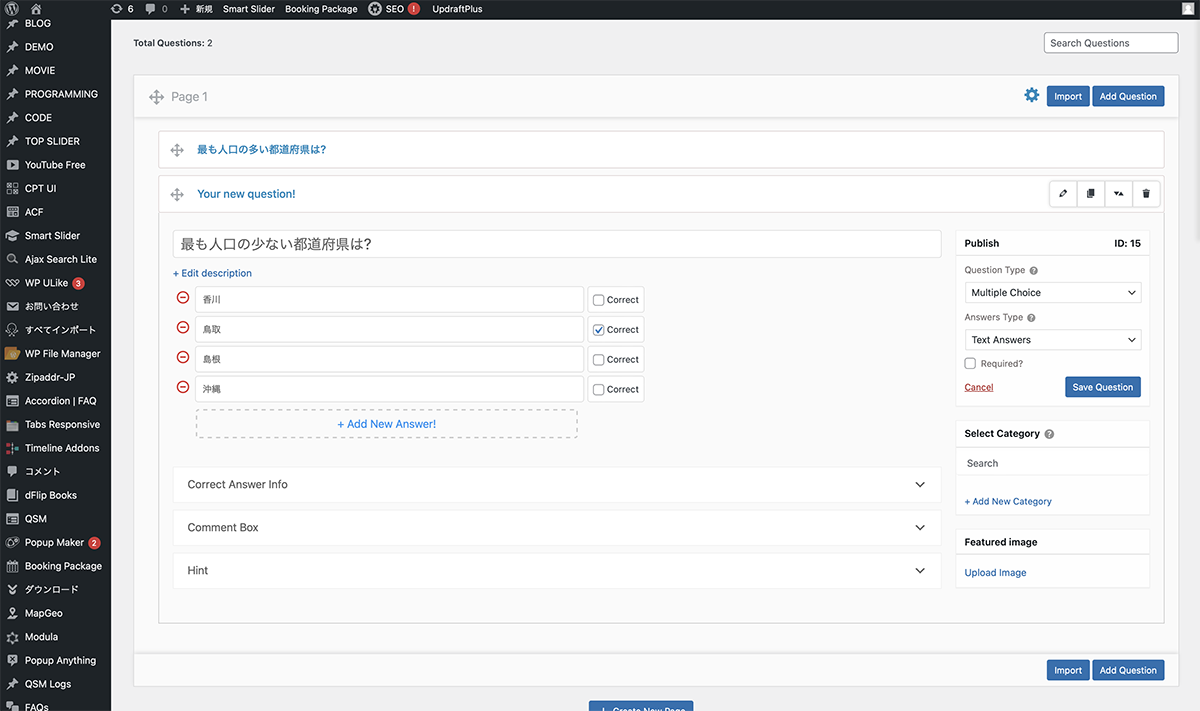Expand the Correct Answer Info section
The image size is (1200, 711).
pos(556,485)
